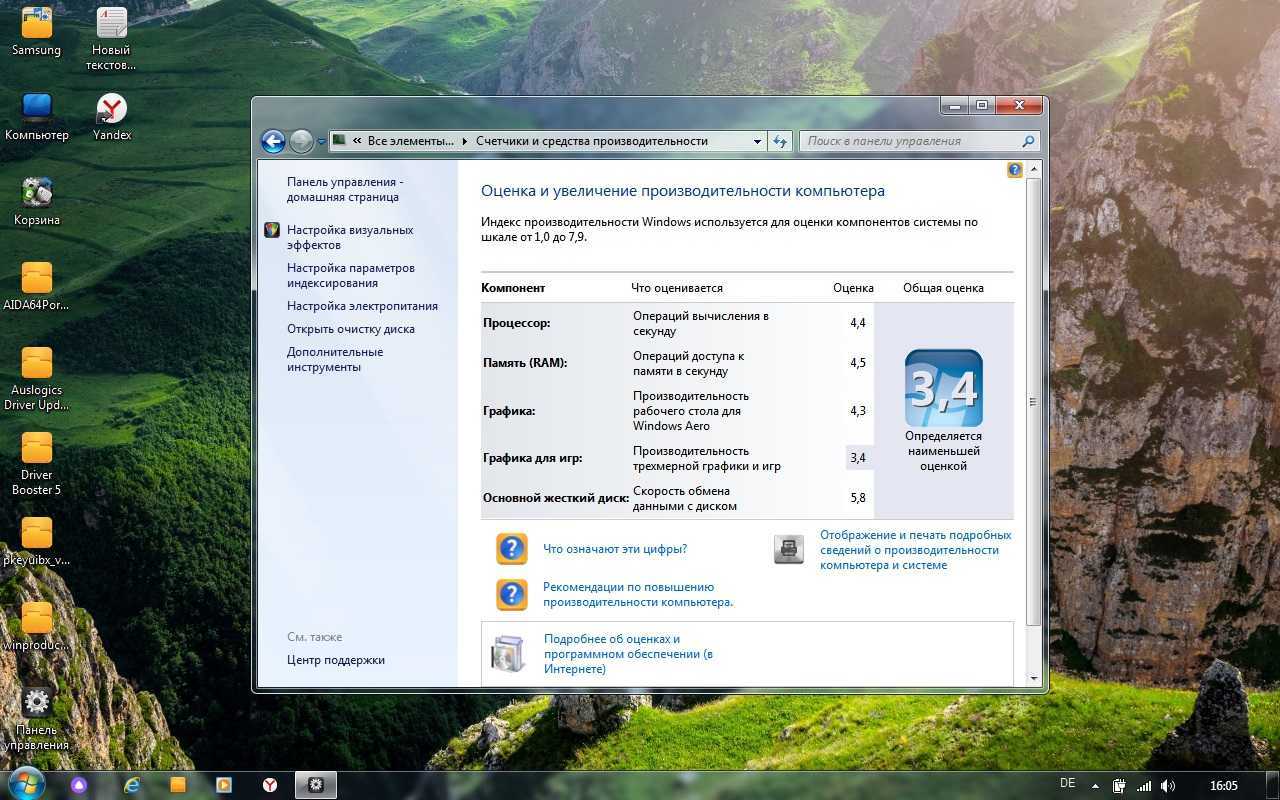Image resolution: width=1280 pixels, height=800 pixels.
Task: Click the control panel search field
Action: coord(910,141)
